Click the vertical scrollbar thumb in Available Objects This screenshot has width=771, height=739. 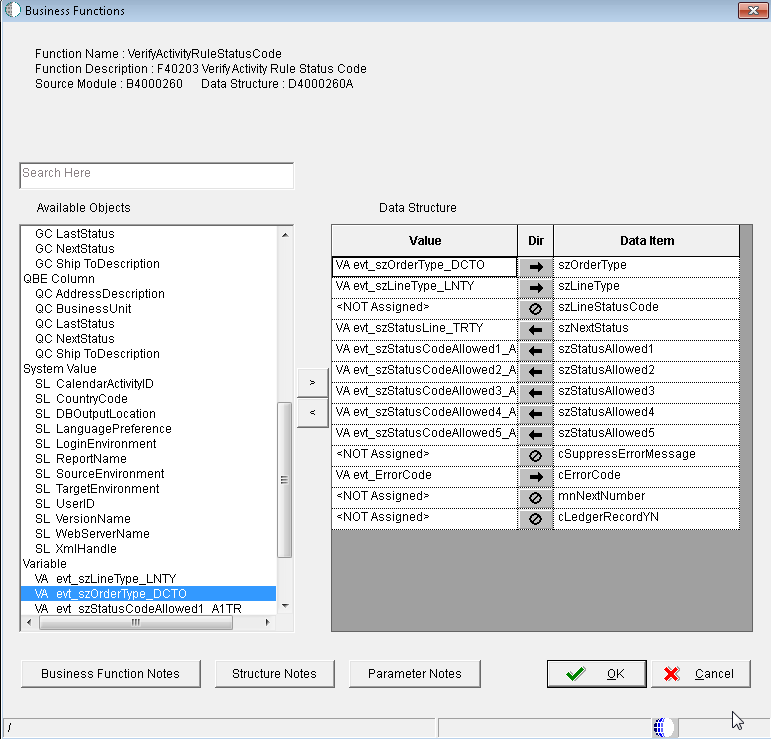pyautogui.click(x=285, y=480)
